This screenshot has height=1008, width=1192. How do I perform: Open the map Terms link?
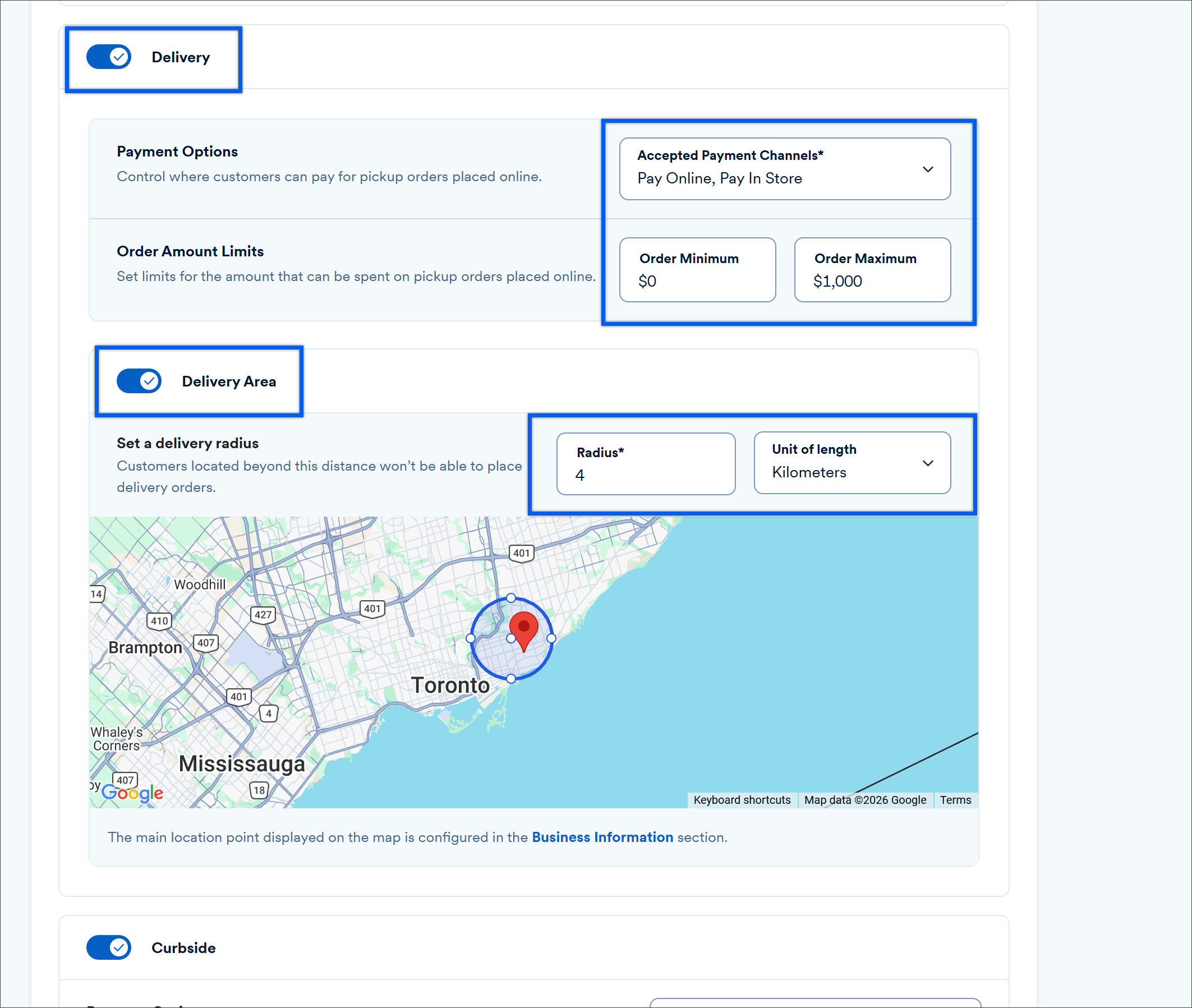point(955,800)
